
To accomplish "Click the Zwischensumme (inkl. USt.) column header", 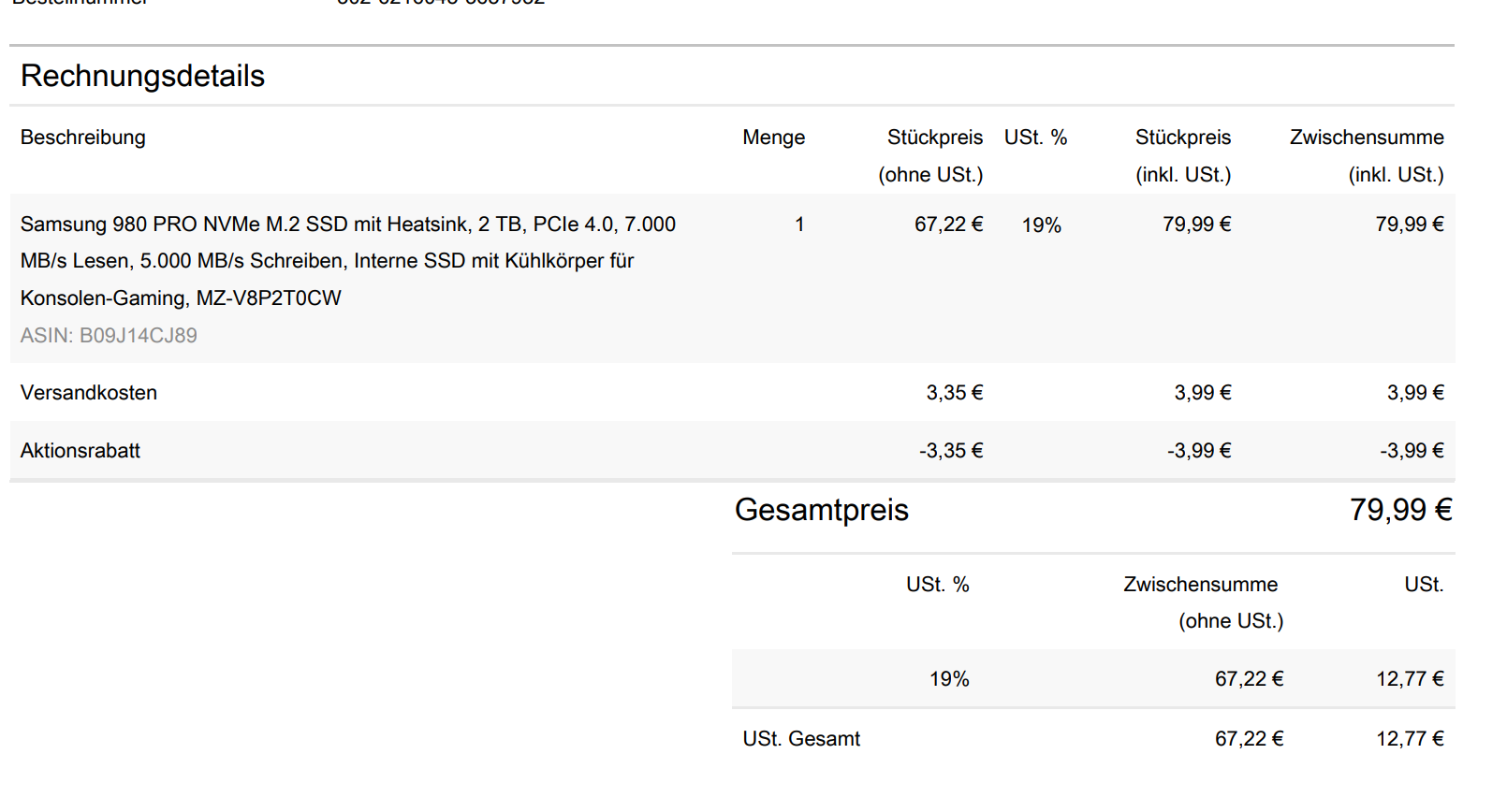I will [x=1367, y=155].
